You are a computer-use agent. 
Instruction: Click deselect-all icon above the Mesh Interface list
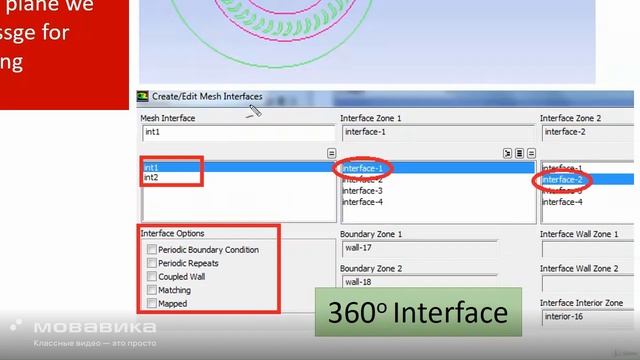[x=331, y=153]
